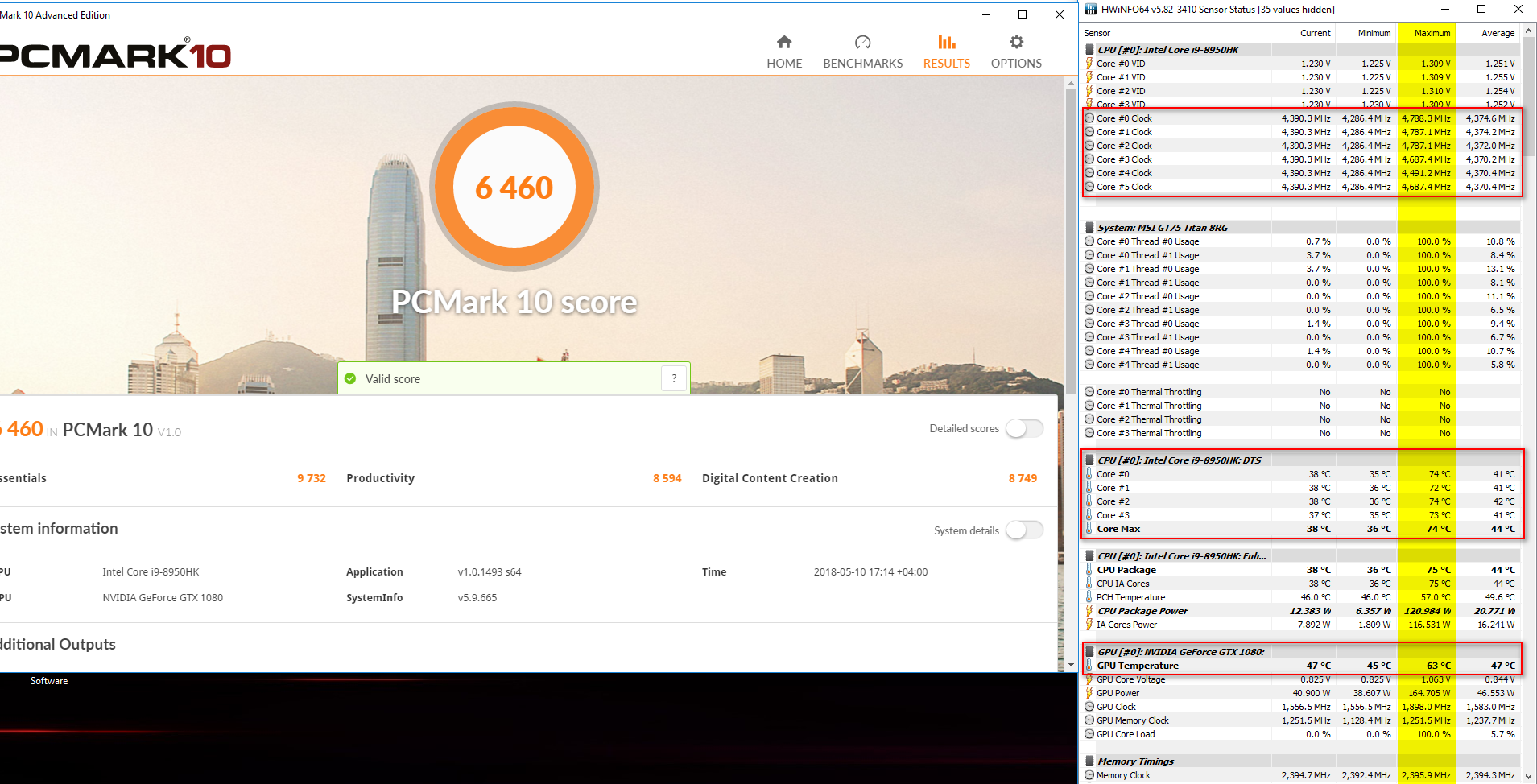Select the CPU [#0] Intel Core i9-8950HK: DTS group
The width and height of the screenshot is (1537, 784).
click(1300, 460)
